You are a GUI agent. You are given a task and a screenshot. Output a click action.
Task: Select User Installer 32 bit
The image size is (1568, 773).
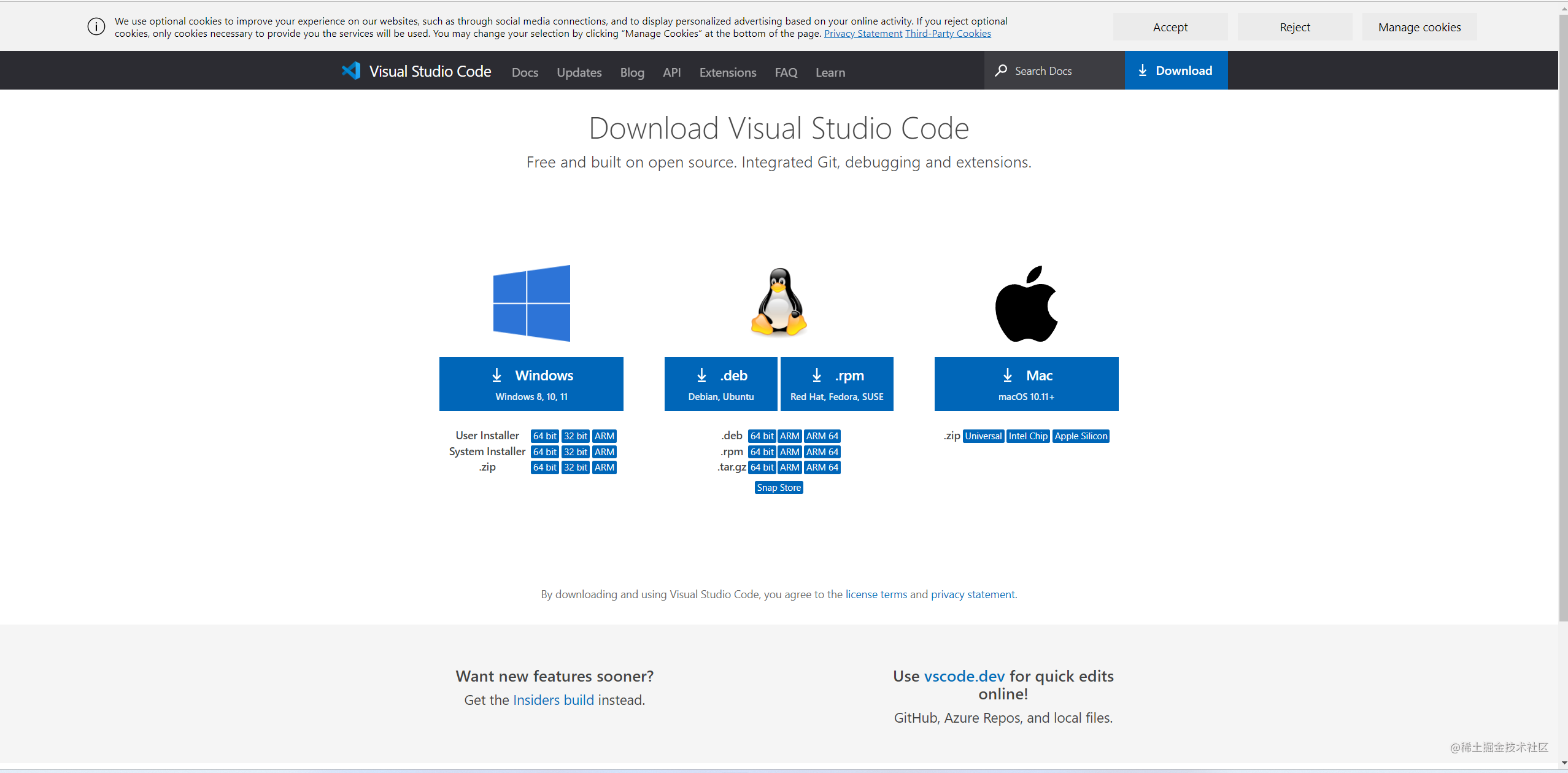click(576, 436)
